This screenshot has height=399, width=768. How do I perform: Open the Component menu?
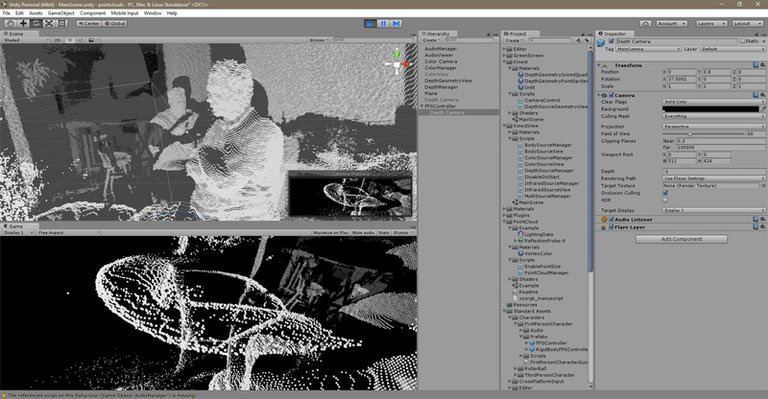point(93,13)
